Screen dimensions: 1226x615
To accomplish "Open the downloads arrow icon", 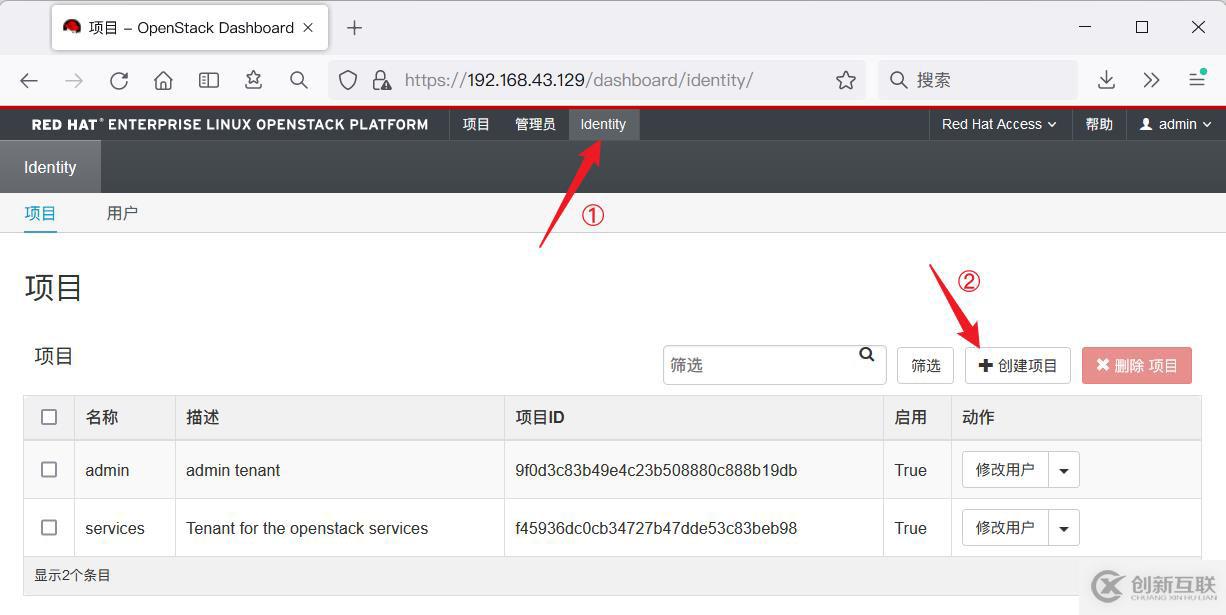I will [x=1106, y=80].
